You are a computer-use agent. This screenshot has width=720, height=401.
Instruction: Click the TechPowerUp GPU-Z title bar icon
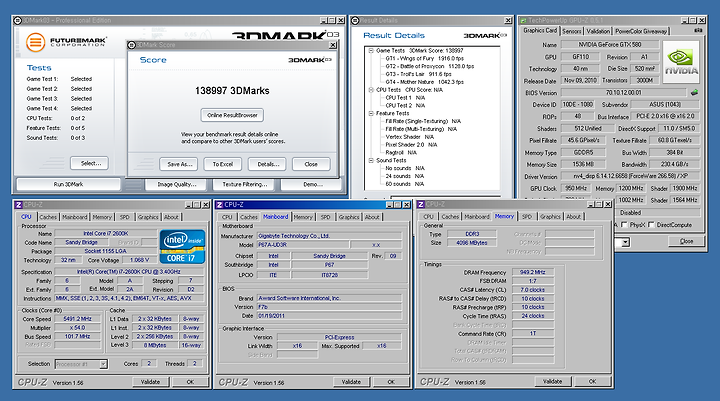click(523, 21)
